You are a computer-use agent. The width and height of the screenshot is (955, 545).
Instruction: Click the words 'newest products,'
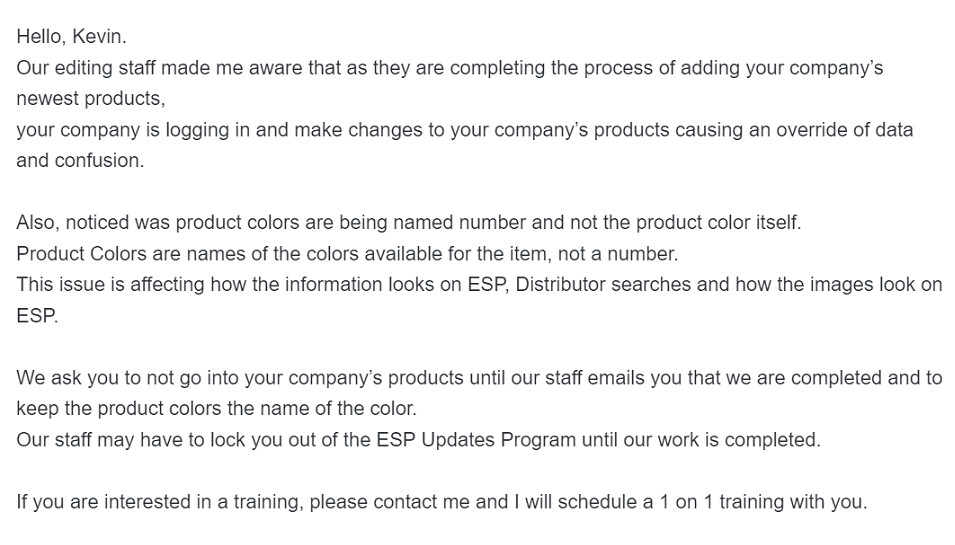click(91, 99)
